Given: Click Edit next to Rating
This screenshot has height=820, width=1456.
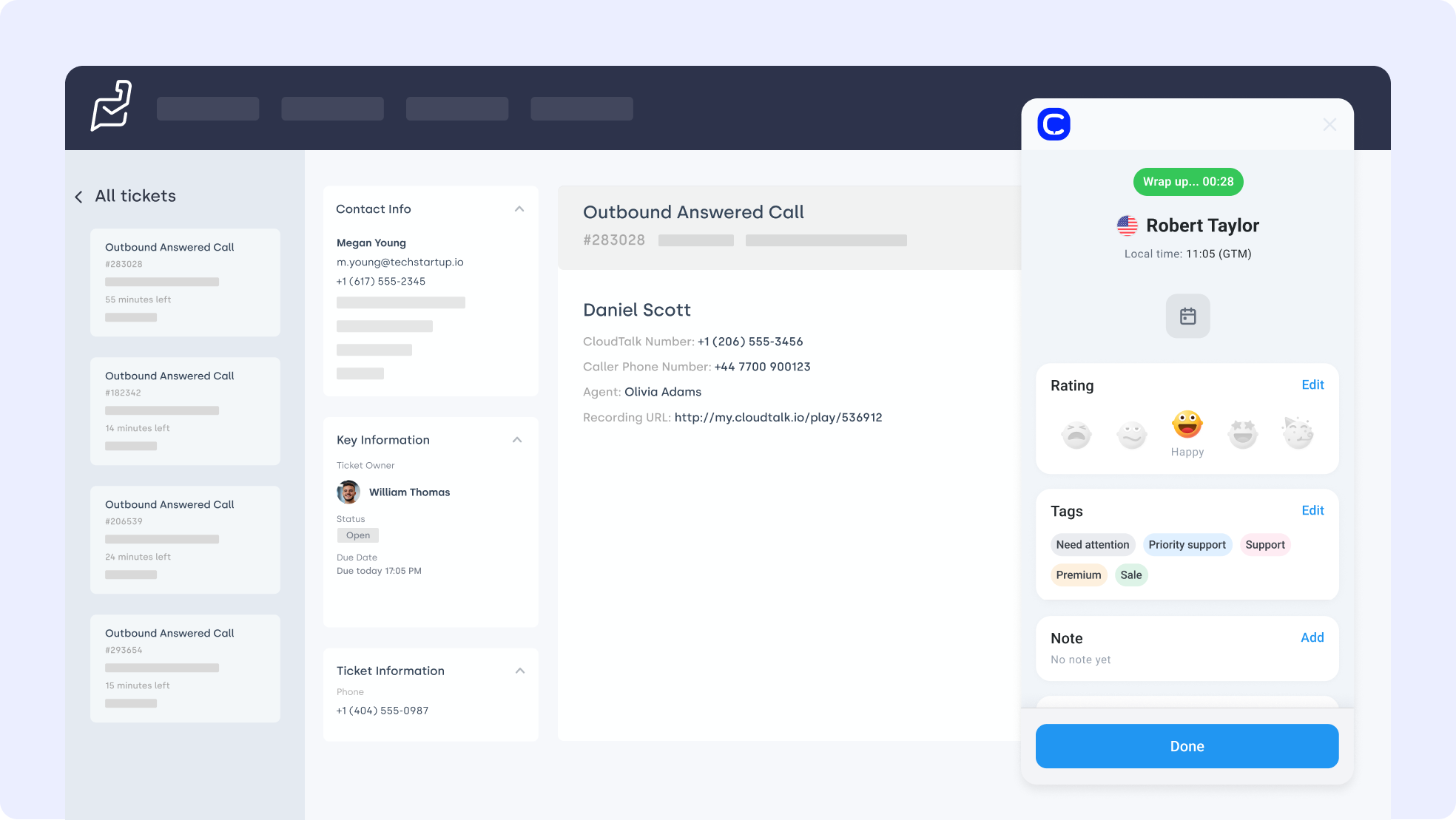Looking at the screenshot, I should (x=1312, y=384).
